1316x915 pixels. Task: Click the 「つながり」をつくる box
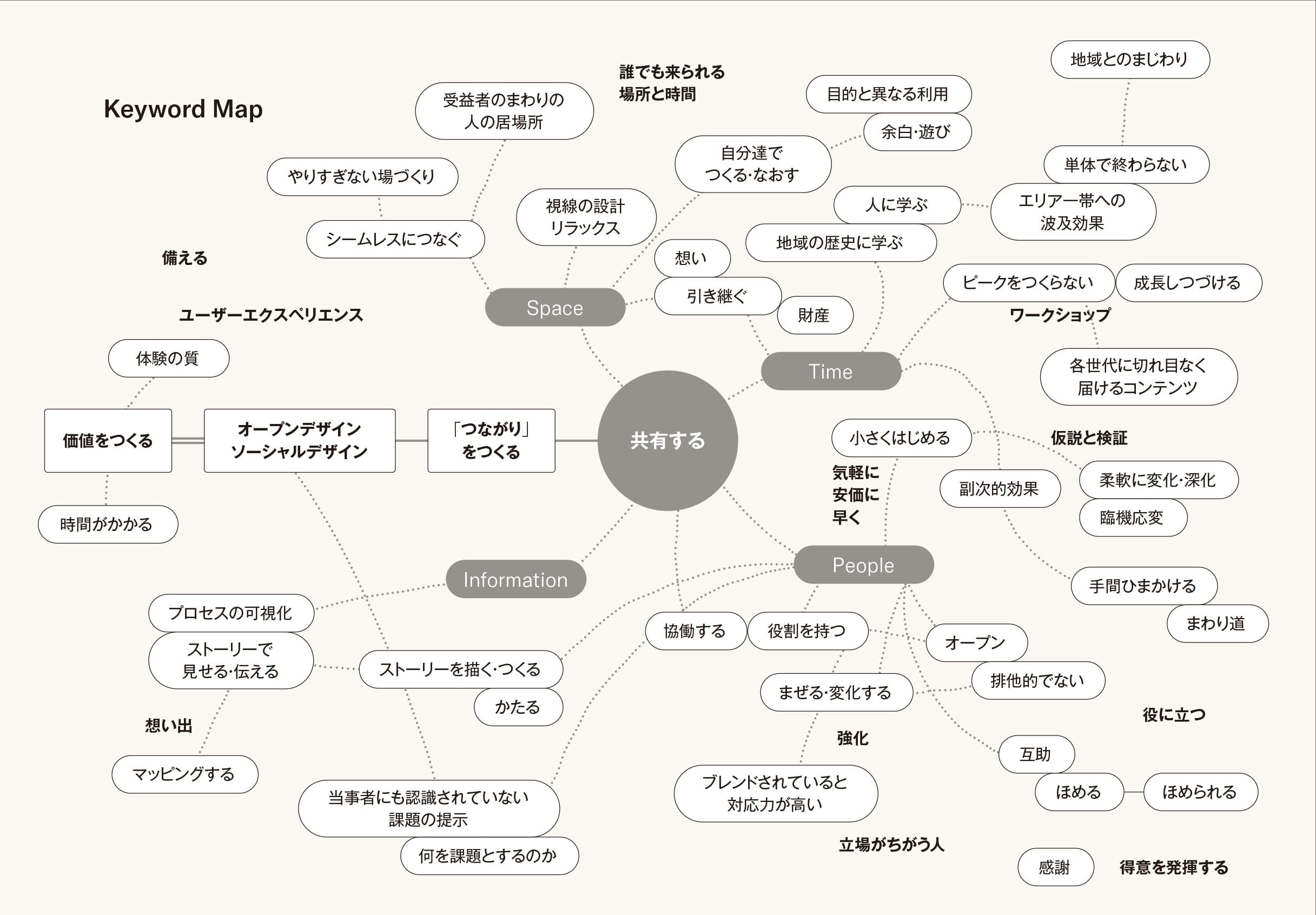pyautogui.click(x=491, y=440)
